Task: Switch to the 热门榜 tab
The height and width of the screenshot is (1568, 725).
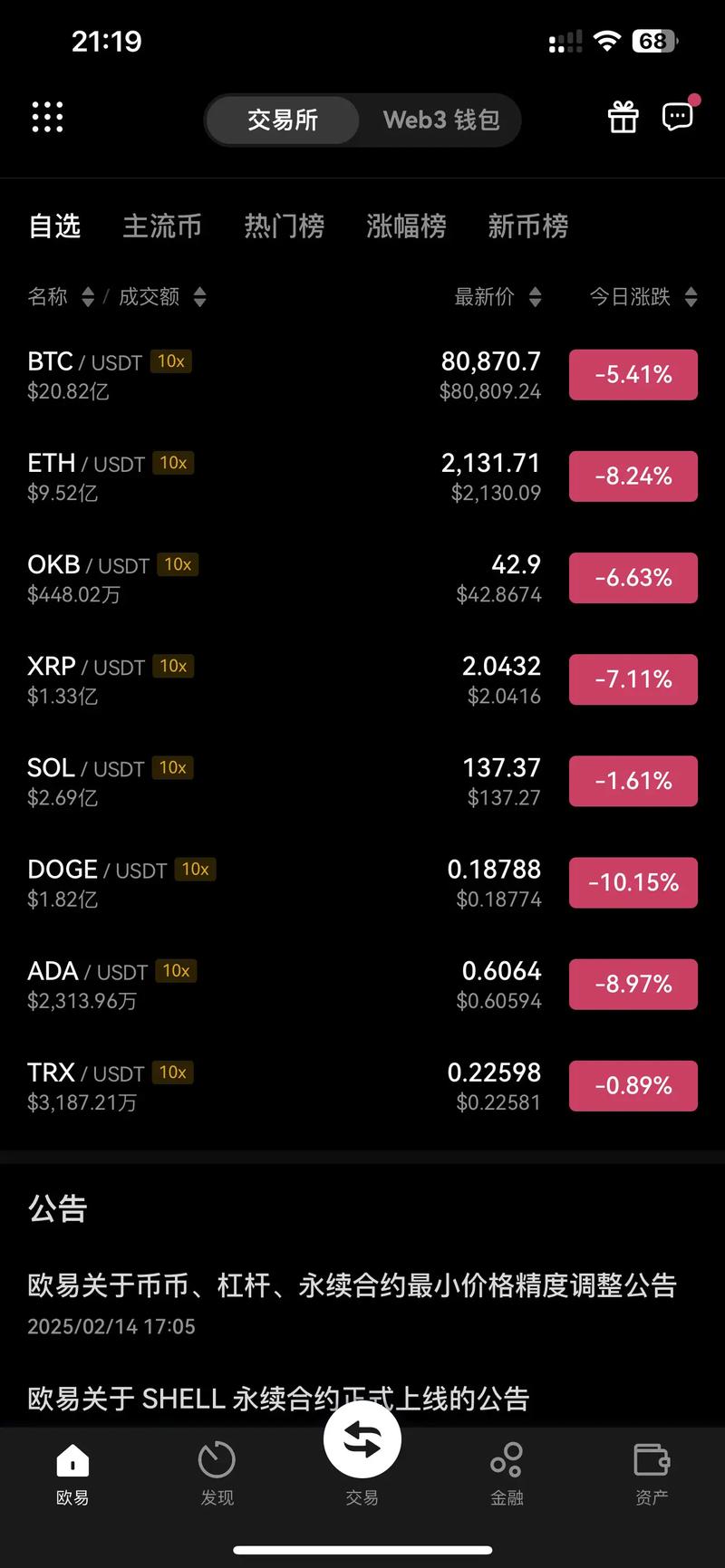Action: pos(284,226)
